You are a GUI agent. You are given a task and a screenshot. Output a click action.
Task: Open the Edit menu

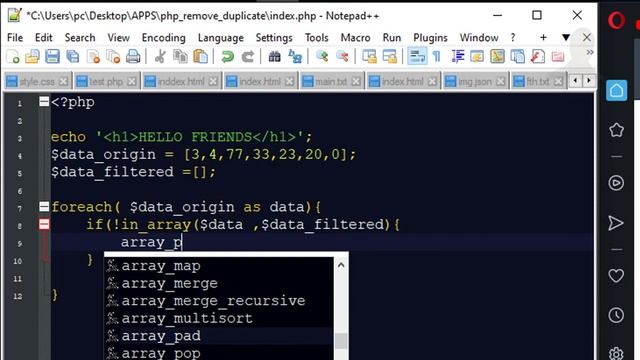44,38
